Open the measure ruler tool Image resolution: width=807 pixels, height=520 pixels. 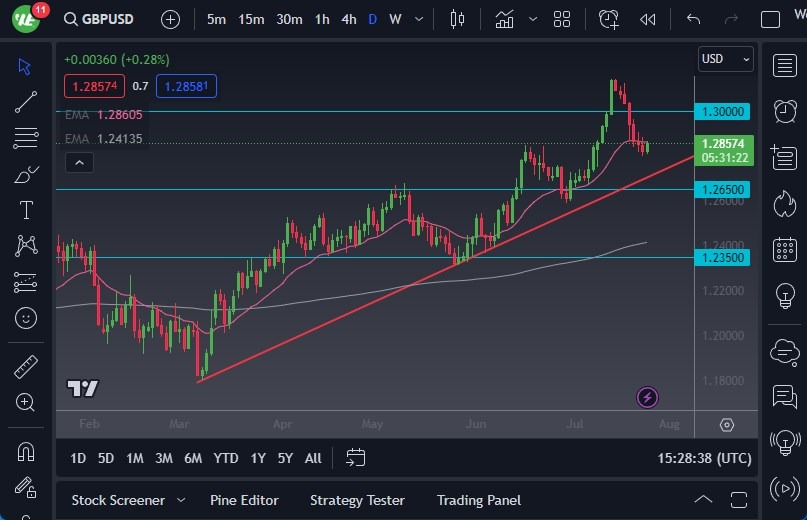(x=26, y=366)
